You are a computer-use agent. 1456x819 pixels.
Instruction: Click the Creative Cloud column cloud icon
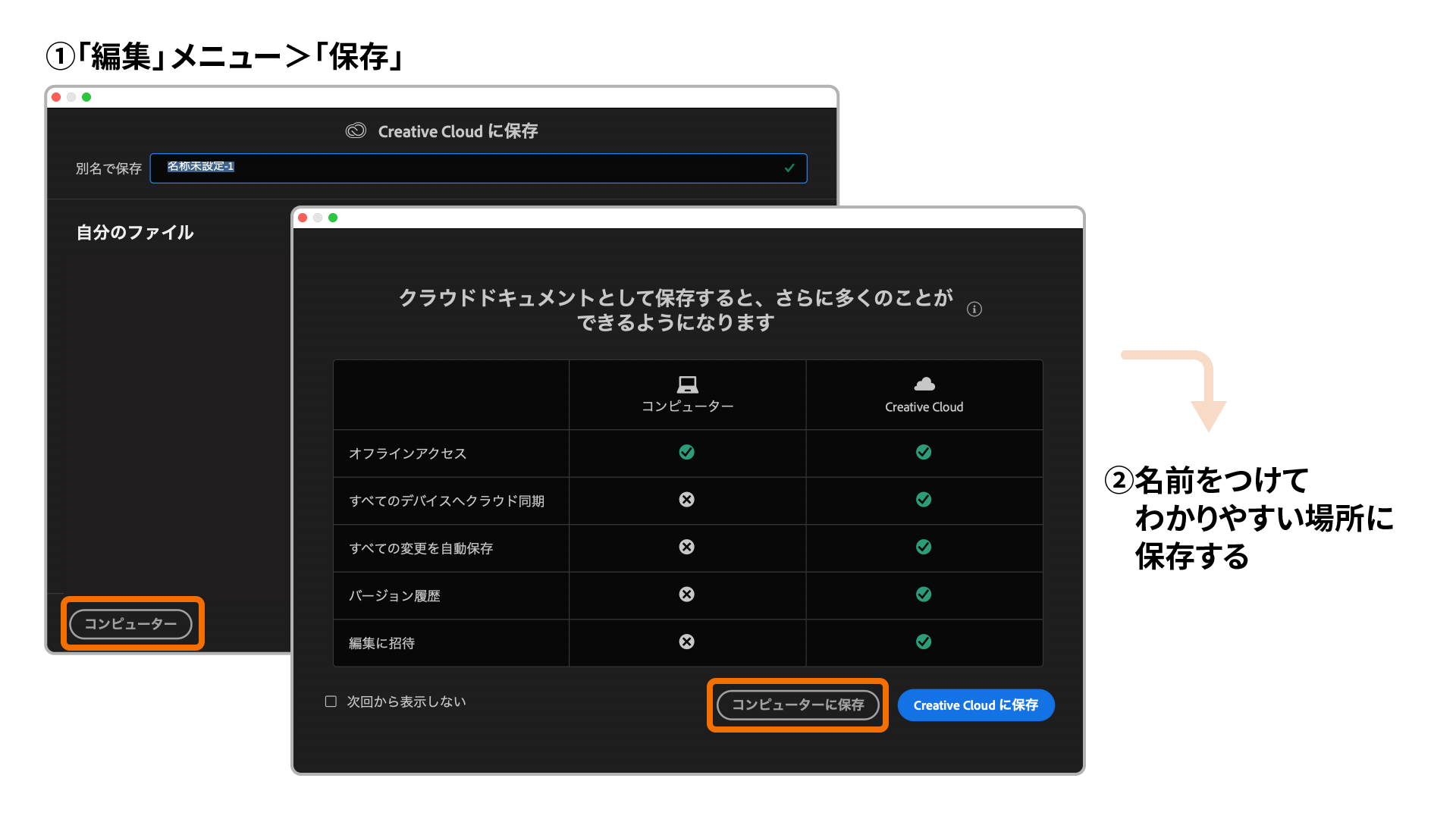(x=924, y=384)
